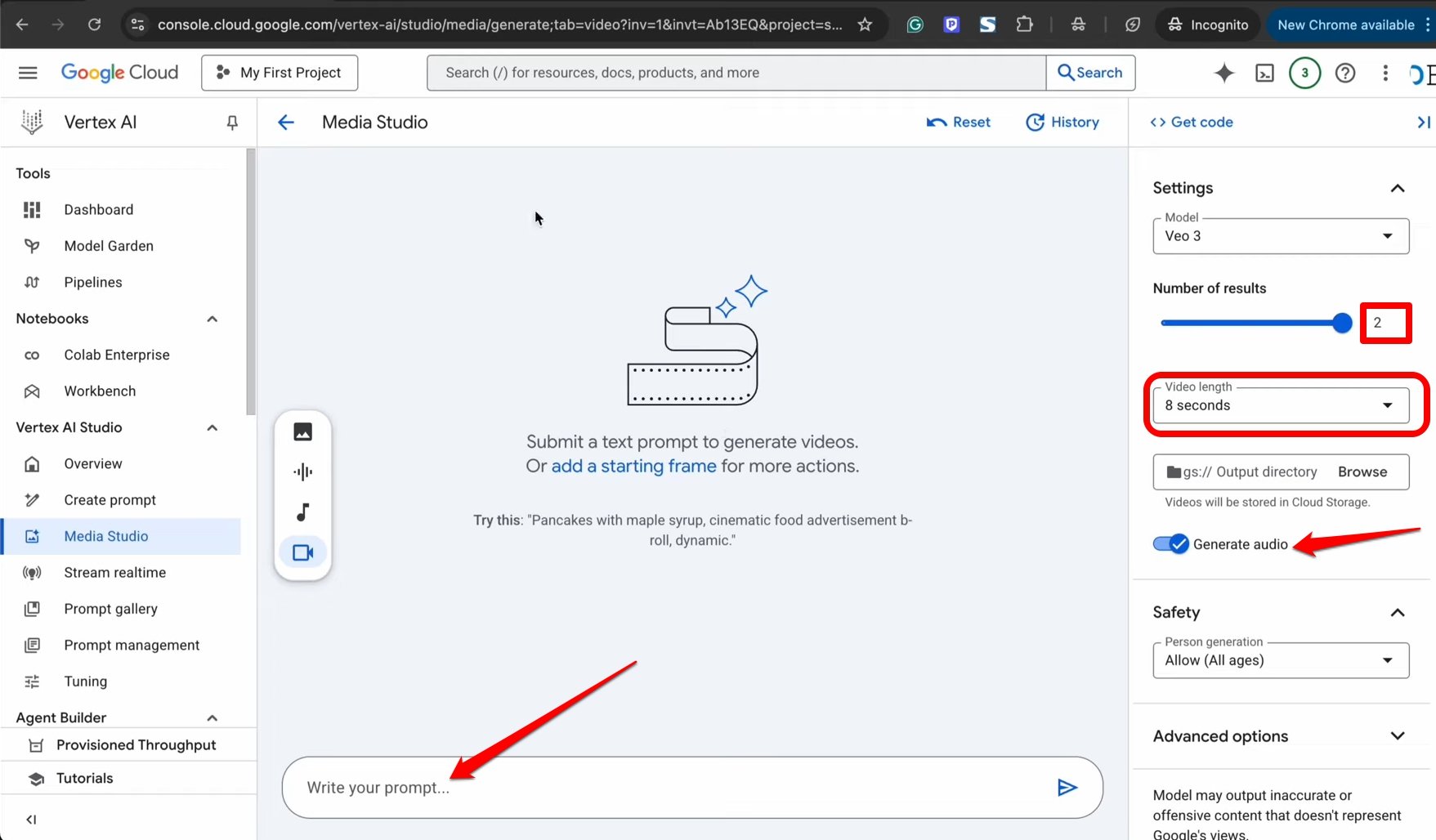This screenshot has height=840, width=1436.
Task: Select the music generation note icon
Action: (302, 512)
